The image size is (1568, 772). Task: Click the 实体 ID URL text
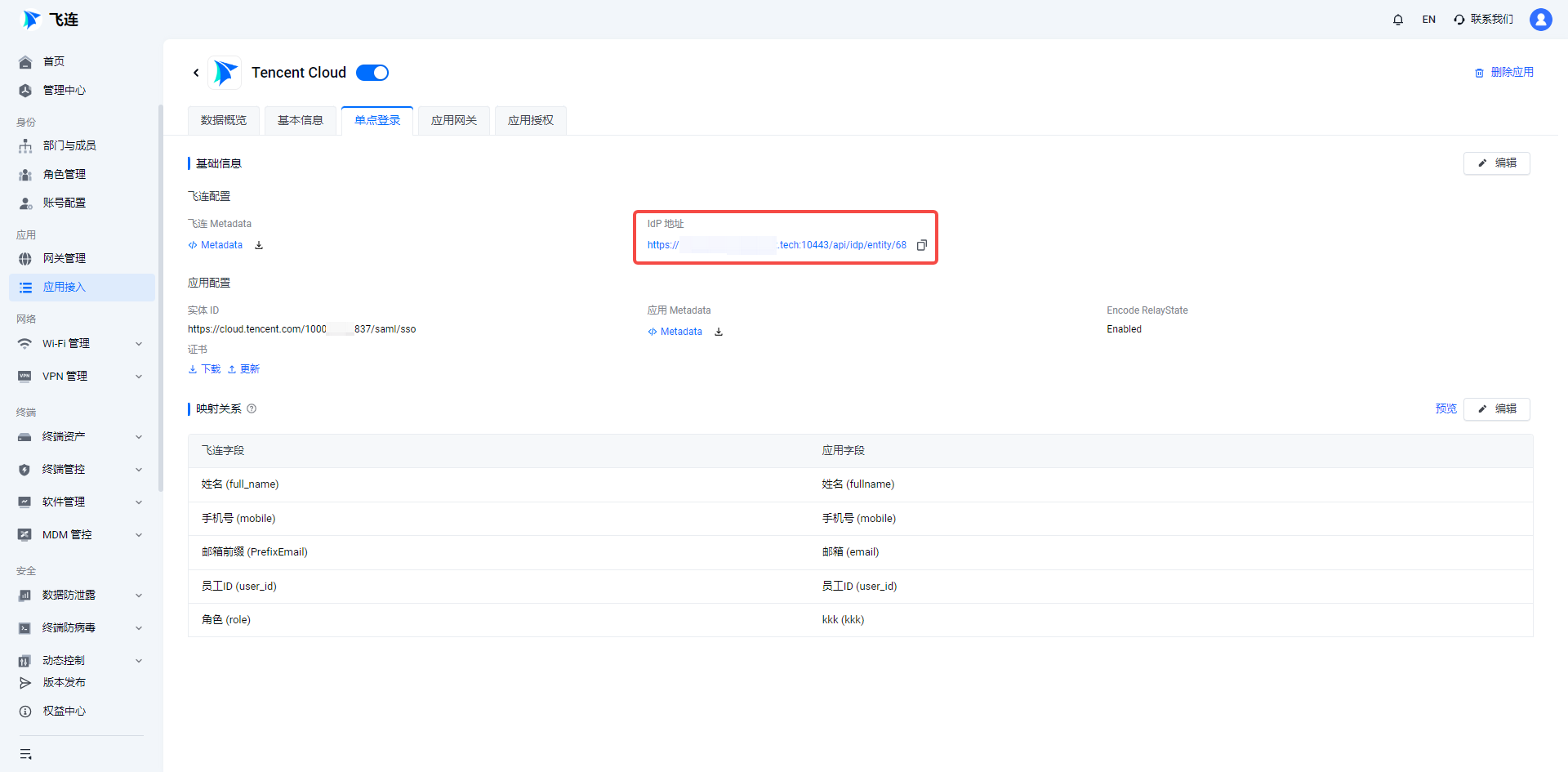click(302, 329)
